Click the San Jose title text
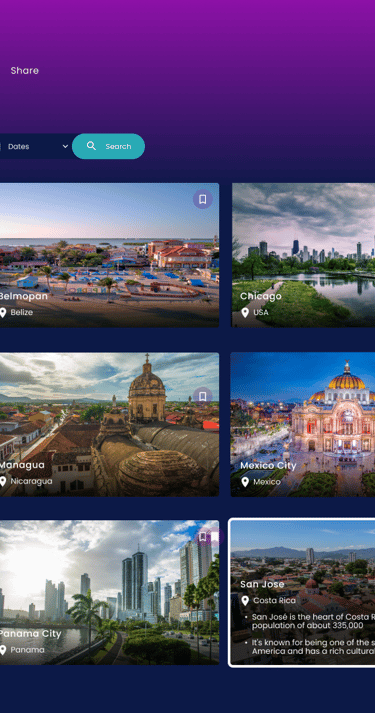Viewport: 375px width, 713px height. point(262,584)
